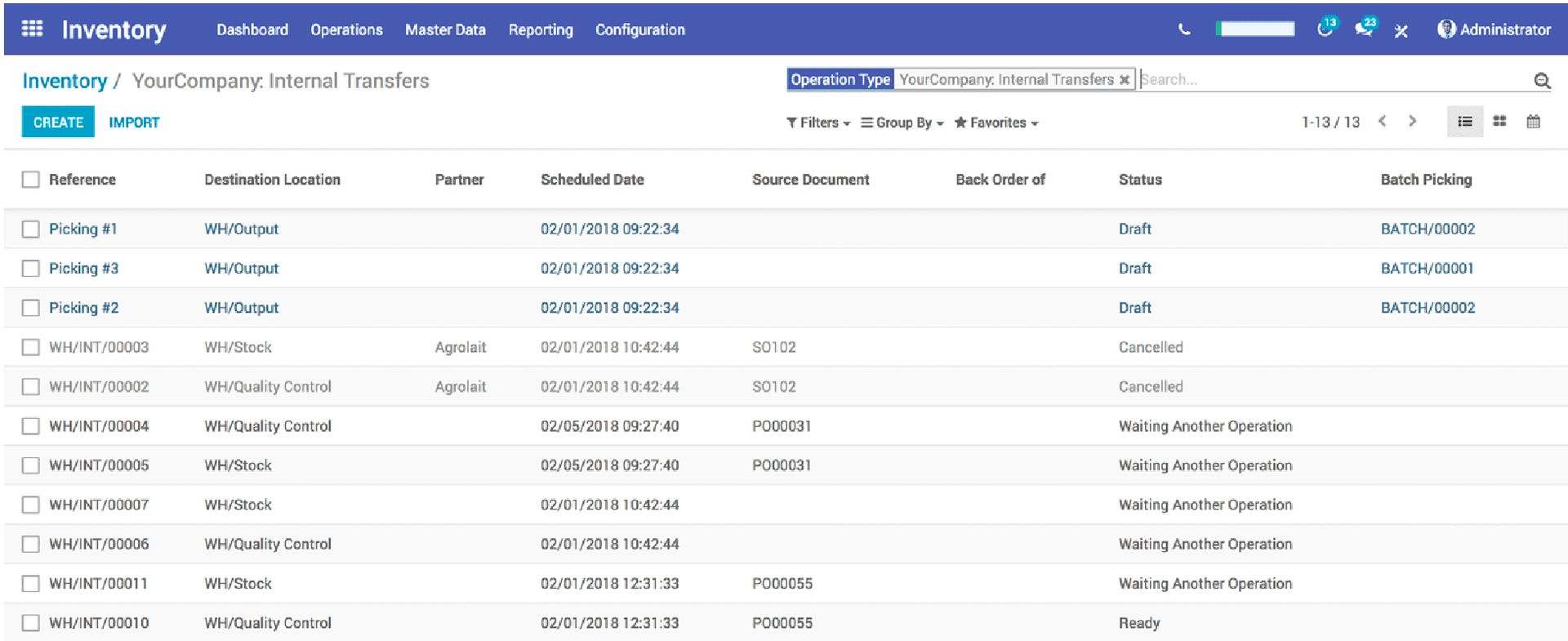Click the search magnifier icon
The image size is (1568, 641).
(x=1541, y=80)
